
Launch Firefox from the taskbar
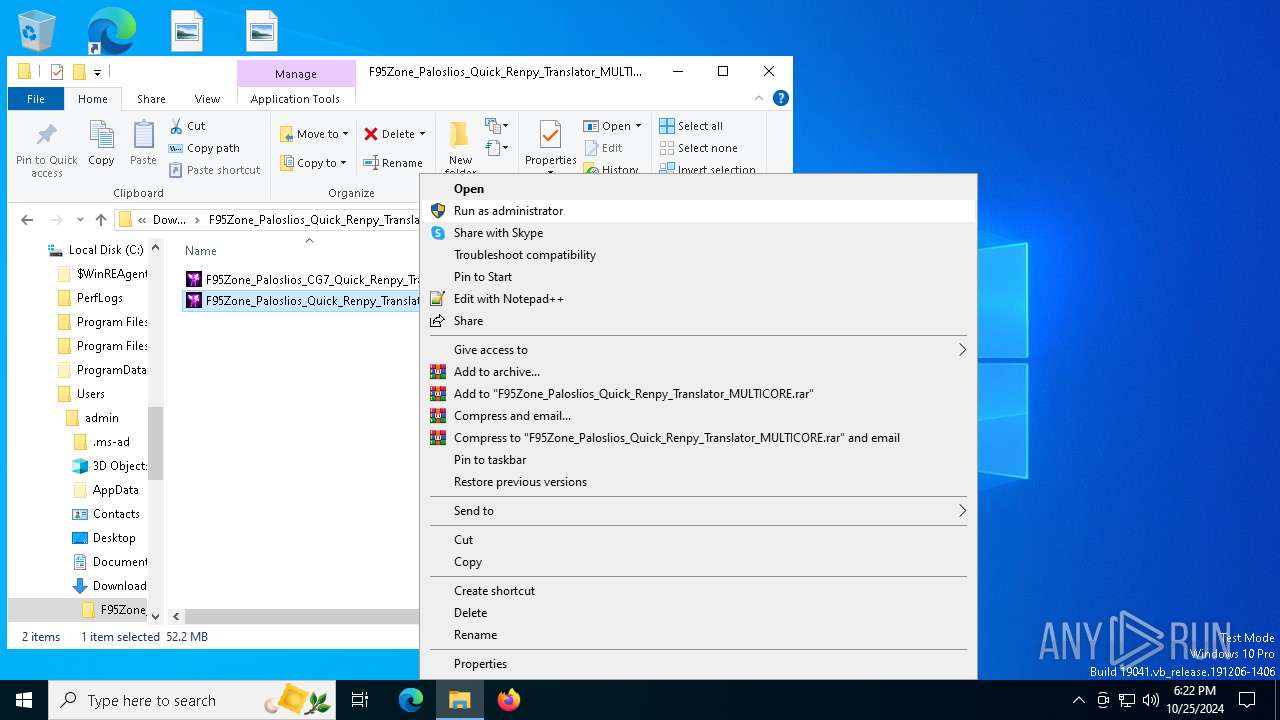(509, 700)
